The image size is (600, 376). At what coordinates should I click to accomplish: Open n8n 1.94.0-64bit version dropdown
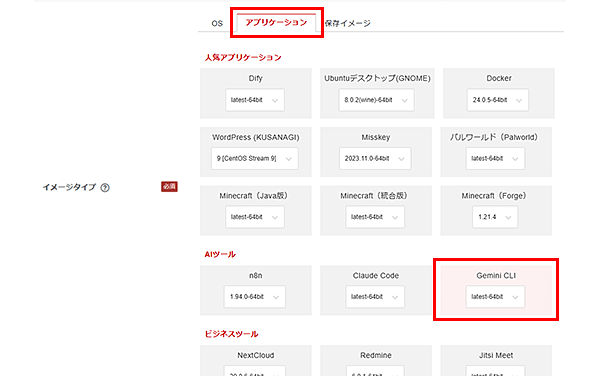click(255, 296)
